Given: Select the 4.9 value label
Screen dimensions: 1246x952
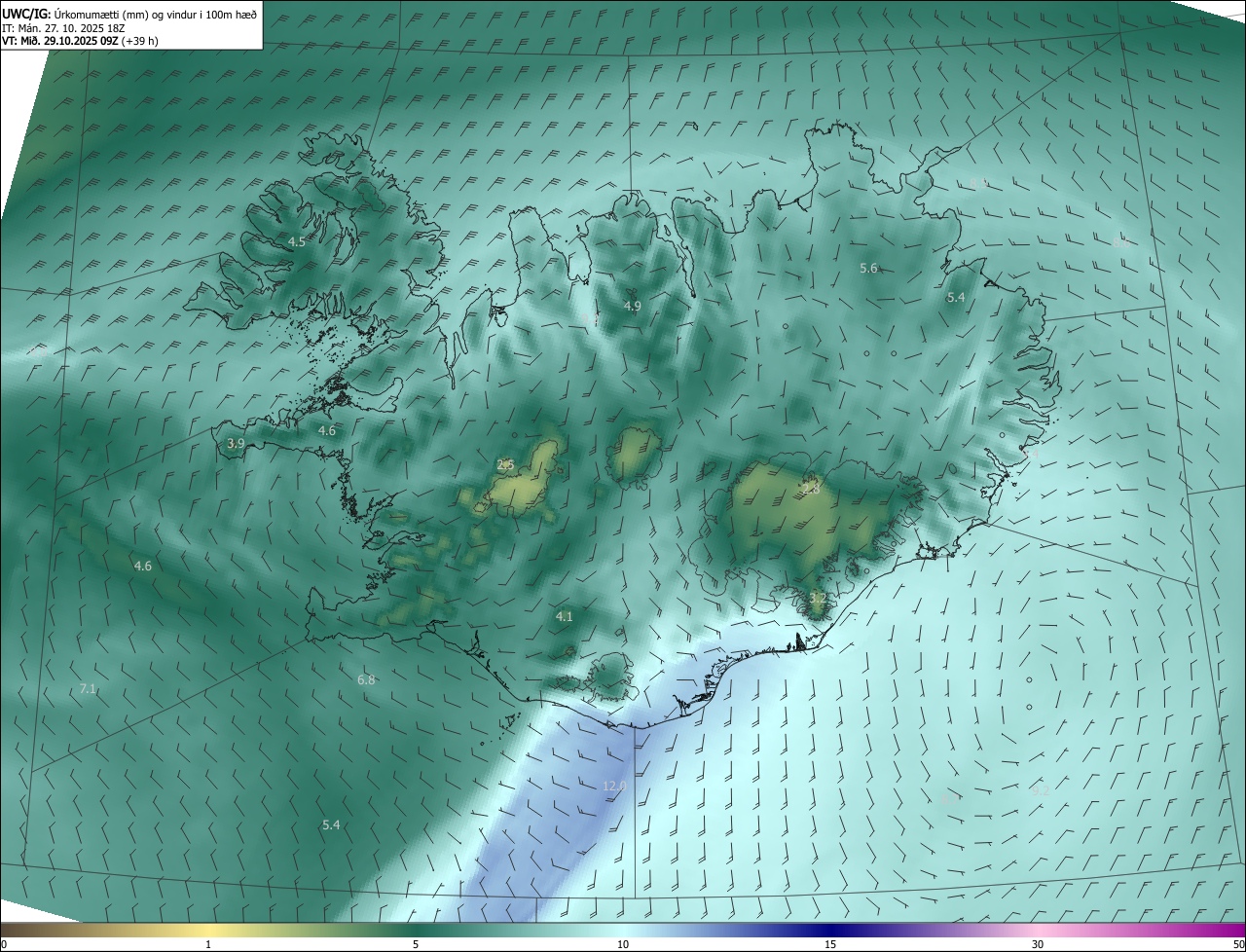Looking at the screenshot, I should [633, 306].
